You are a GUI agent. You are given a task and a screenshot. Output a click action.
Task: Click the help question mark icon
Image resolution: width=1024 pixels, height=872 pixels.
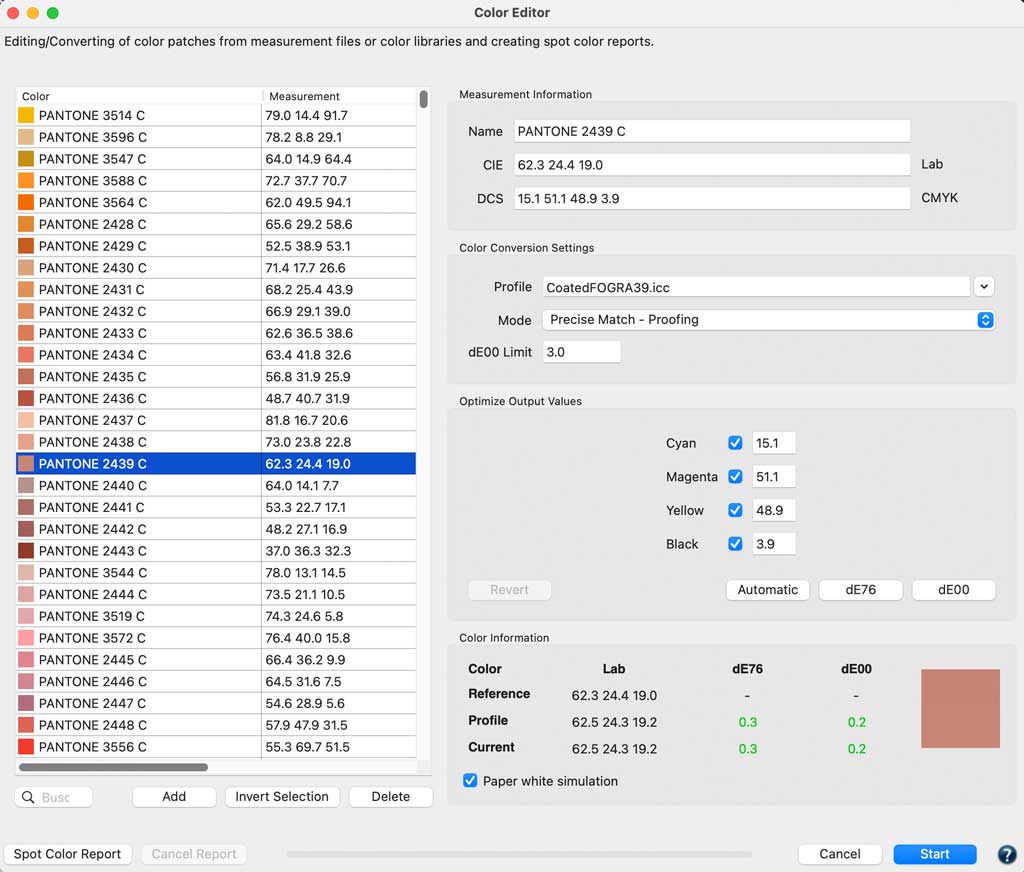click(1007, 854)
